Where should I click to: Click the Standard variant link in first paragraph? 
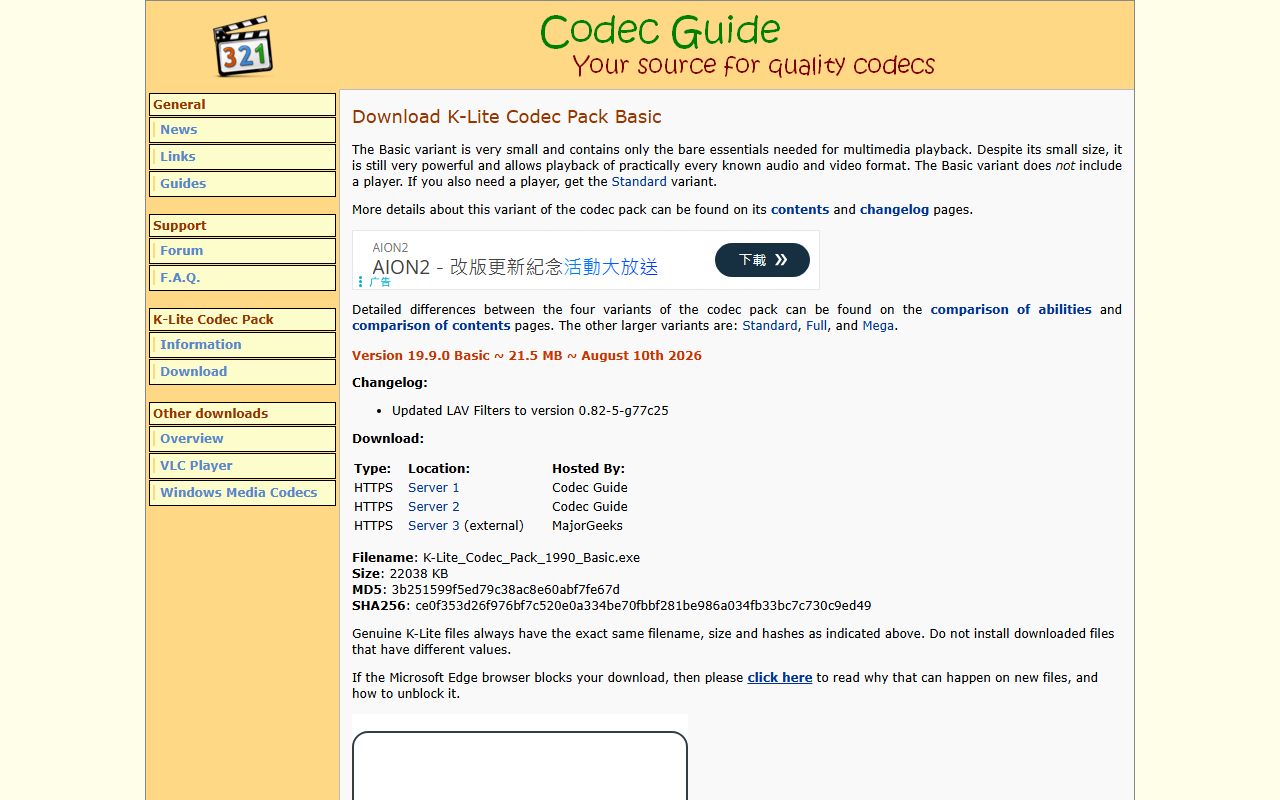(639, 182)
